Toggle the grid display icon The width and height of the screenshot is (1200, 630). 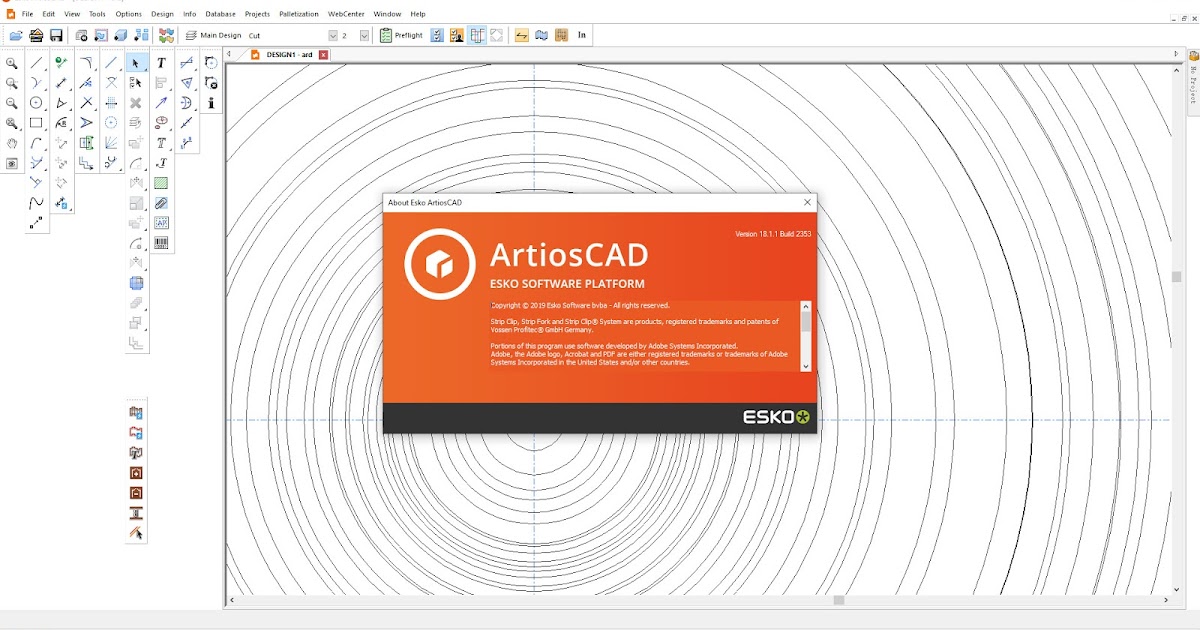click(561, 35)
